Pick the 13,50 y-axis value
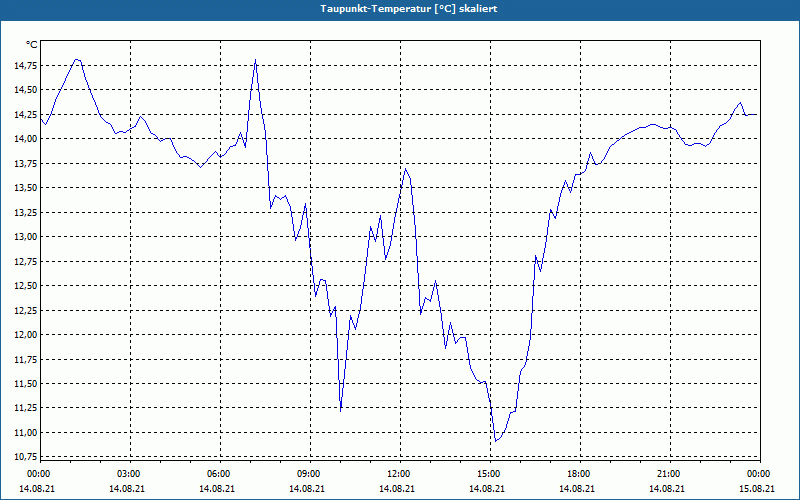 [x=25, y=188]
